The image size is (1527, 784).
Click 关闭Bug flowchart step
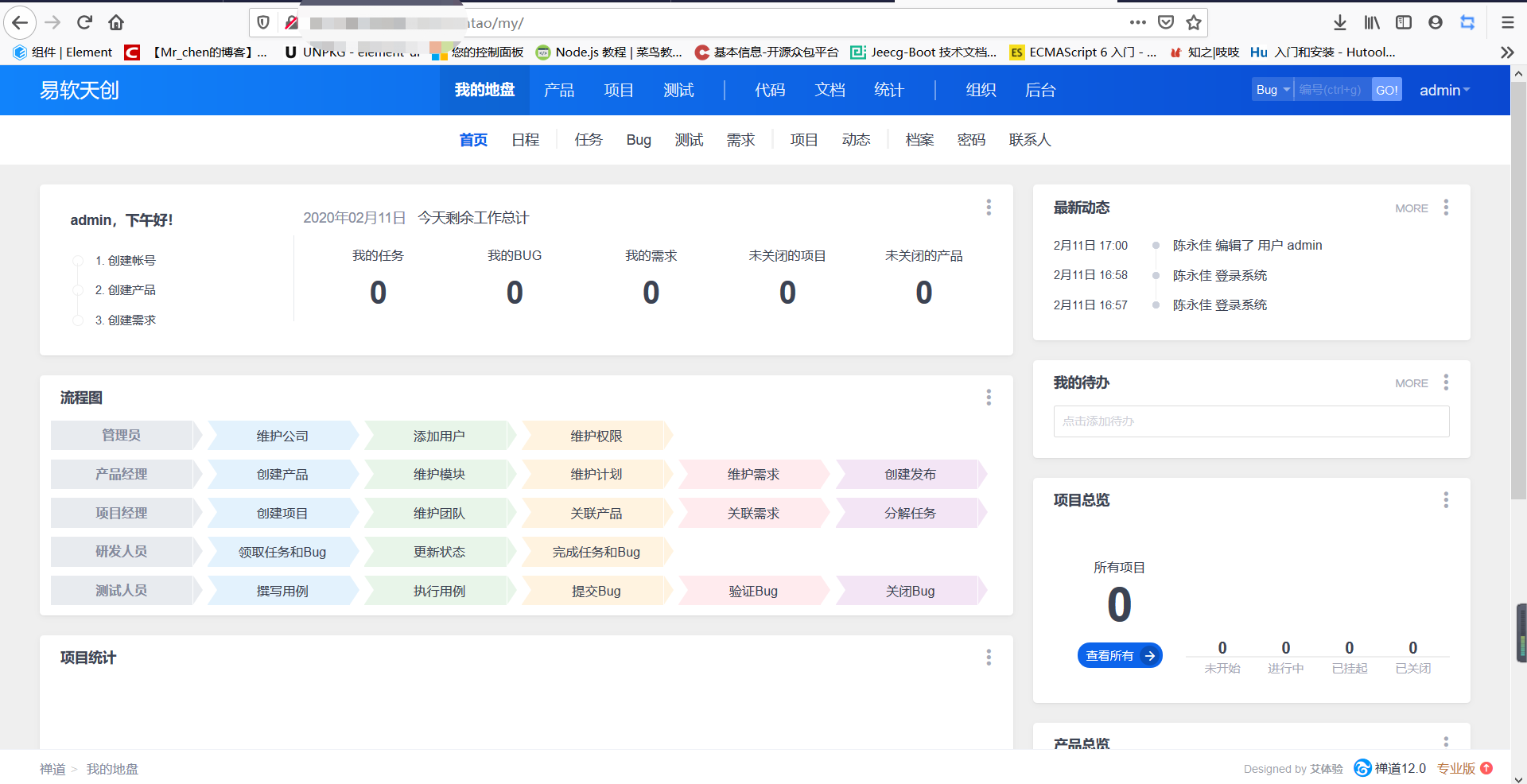pyautogui.click(x=911, y=591)
